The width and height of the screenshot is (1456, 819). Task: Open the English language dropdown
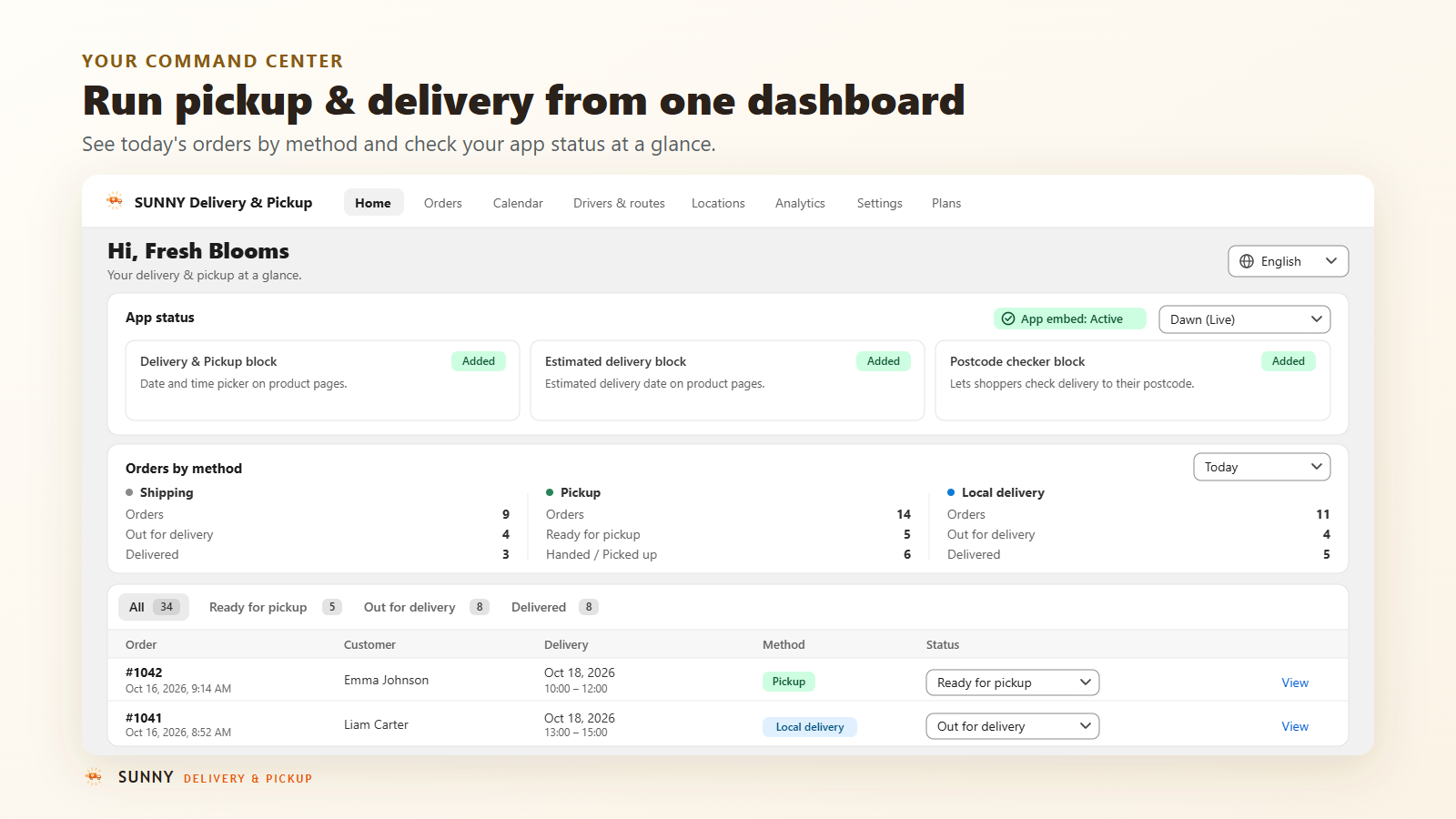pos(1288,261)
